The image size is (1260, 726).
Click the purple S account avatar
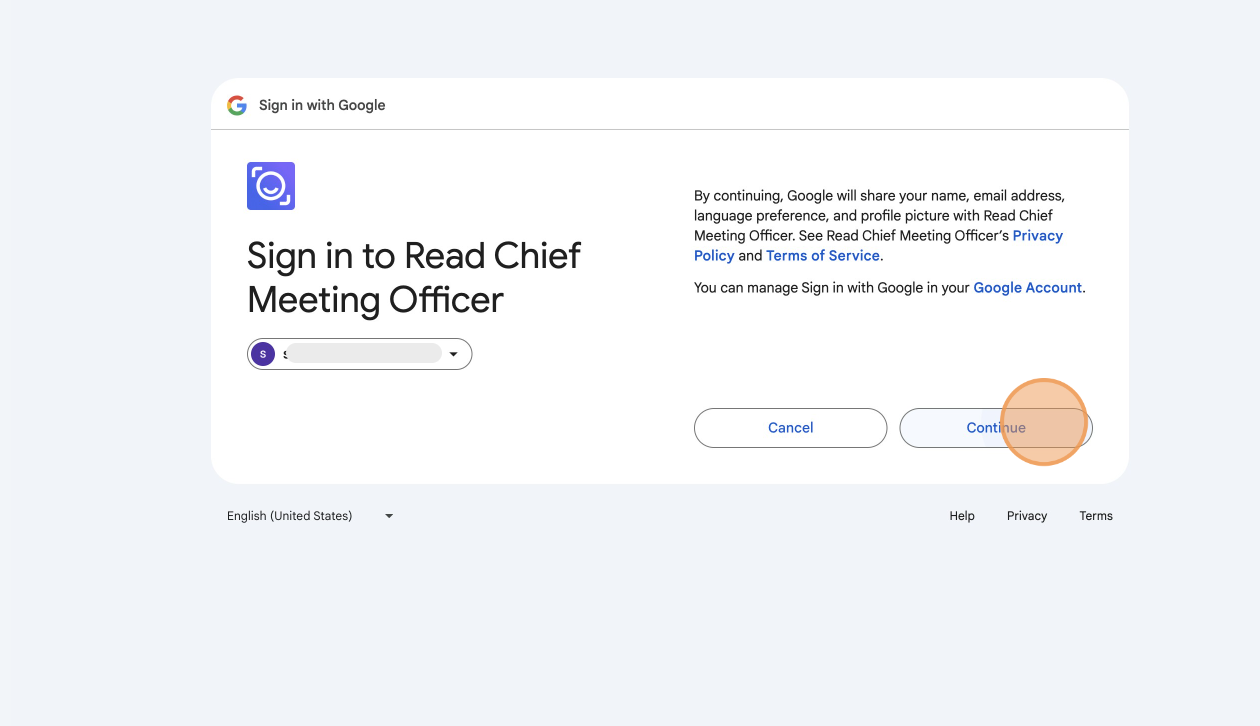(x=263, y=354)
